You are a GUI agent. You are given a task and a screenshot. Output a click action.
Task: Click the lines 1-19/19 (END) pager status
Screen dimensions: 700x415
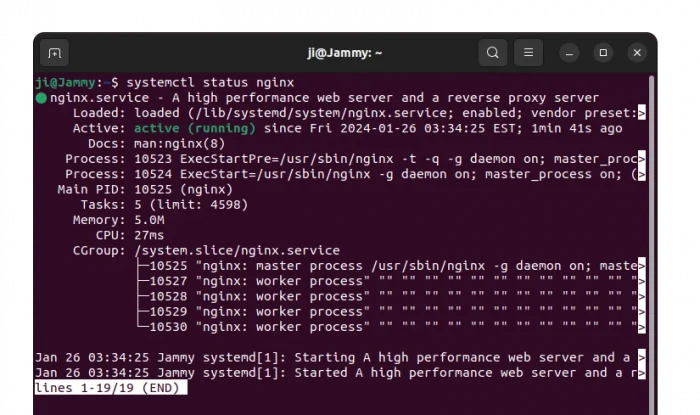110,388
